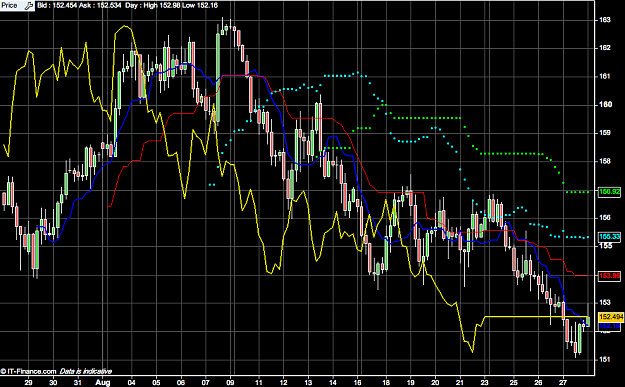Click the 27 date axis label
Screen dimensions: 625x387
point(563,382)
